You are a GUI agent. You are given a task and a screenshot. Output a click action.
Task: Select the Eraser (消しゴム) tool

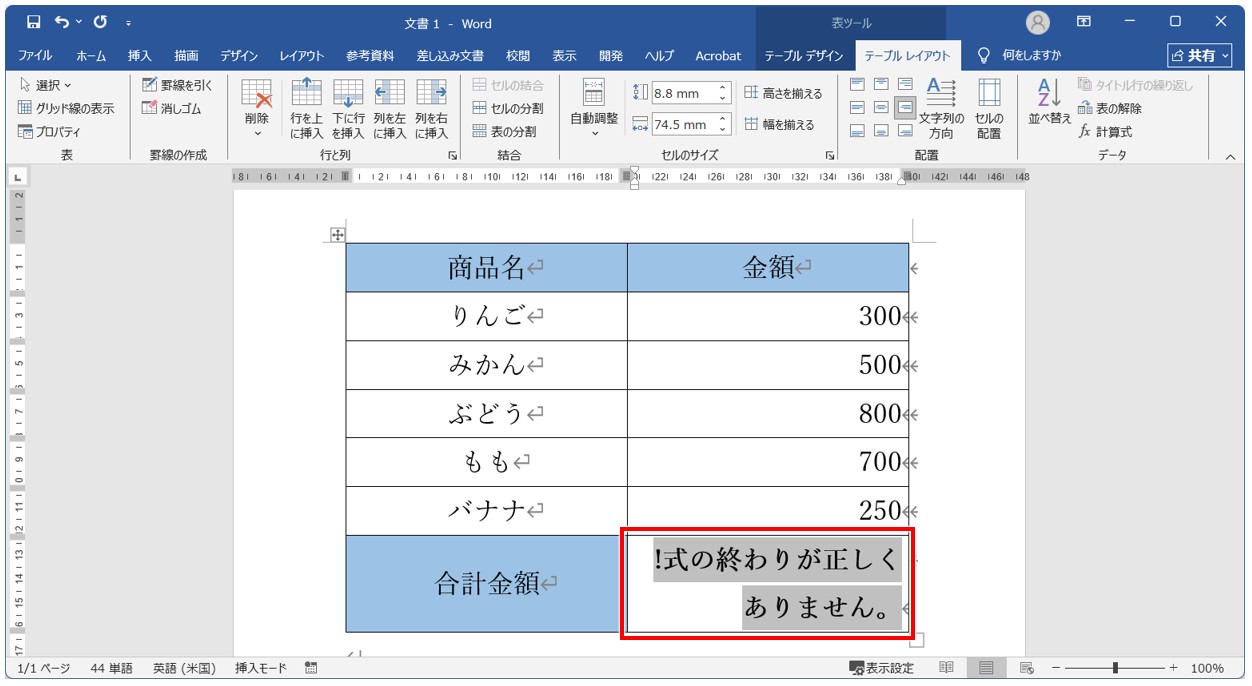click(177, 108)
